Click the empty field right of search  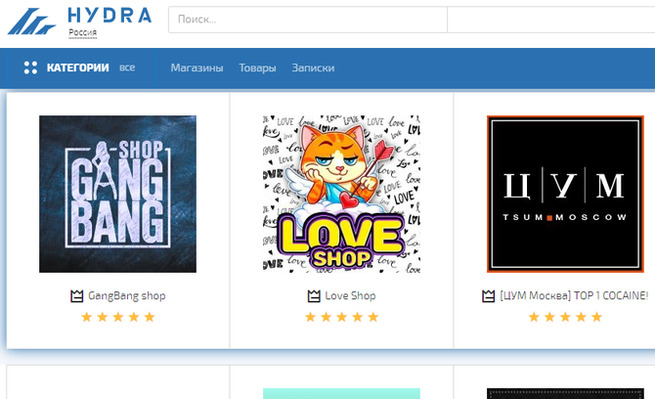click(551, 19)
